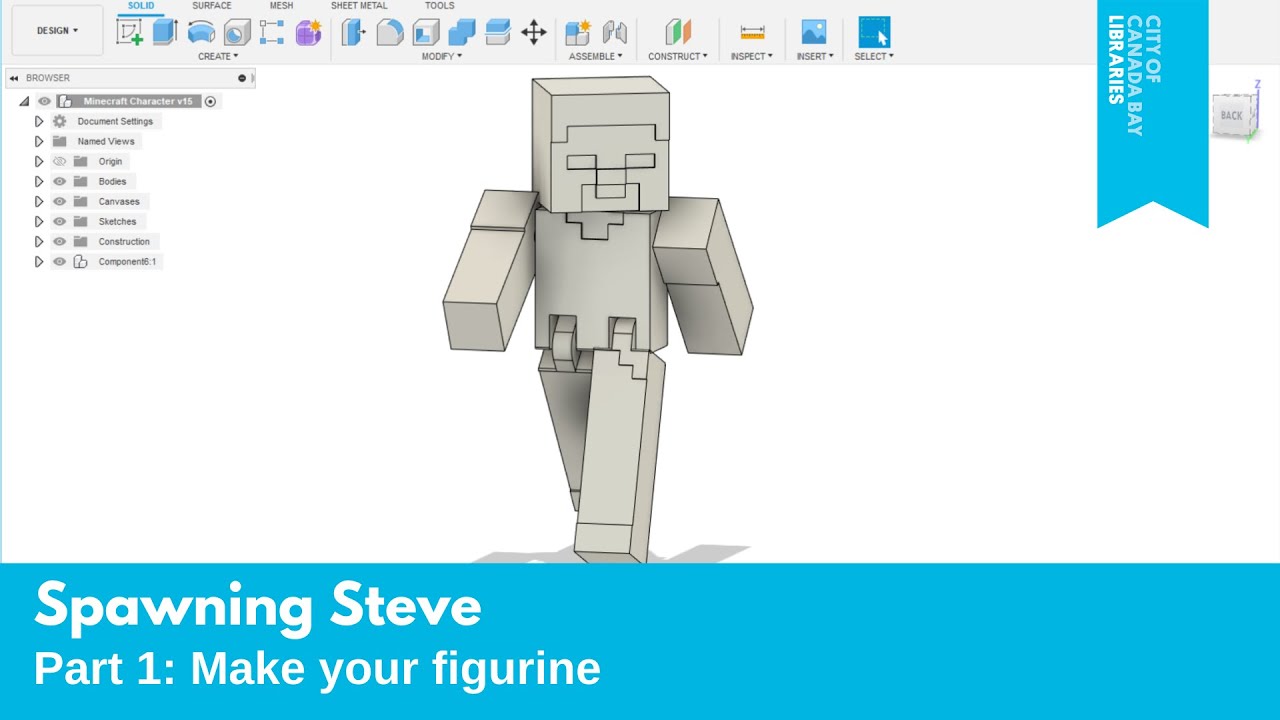This screenshot has height=720, width=1280.
Task: Select the Canvases tree item label
Action: click(x=119, y=201)
